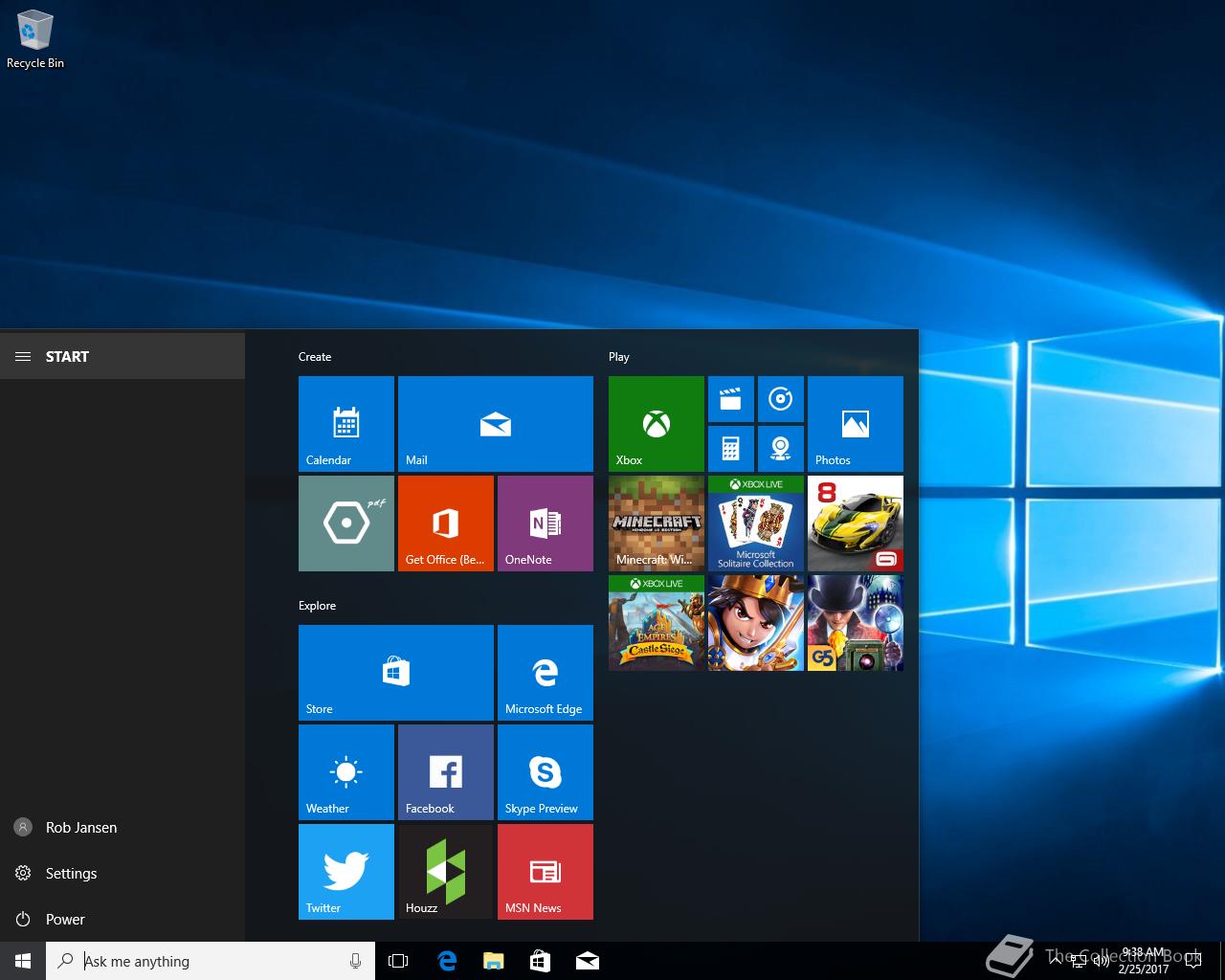Launch the Microsoft Edge tile
This screenshot has height=980, width=1225.
546,673
